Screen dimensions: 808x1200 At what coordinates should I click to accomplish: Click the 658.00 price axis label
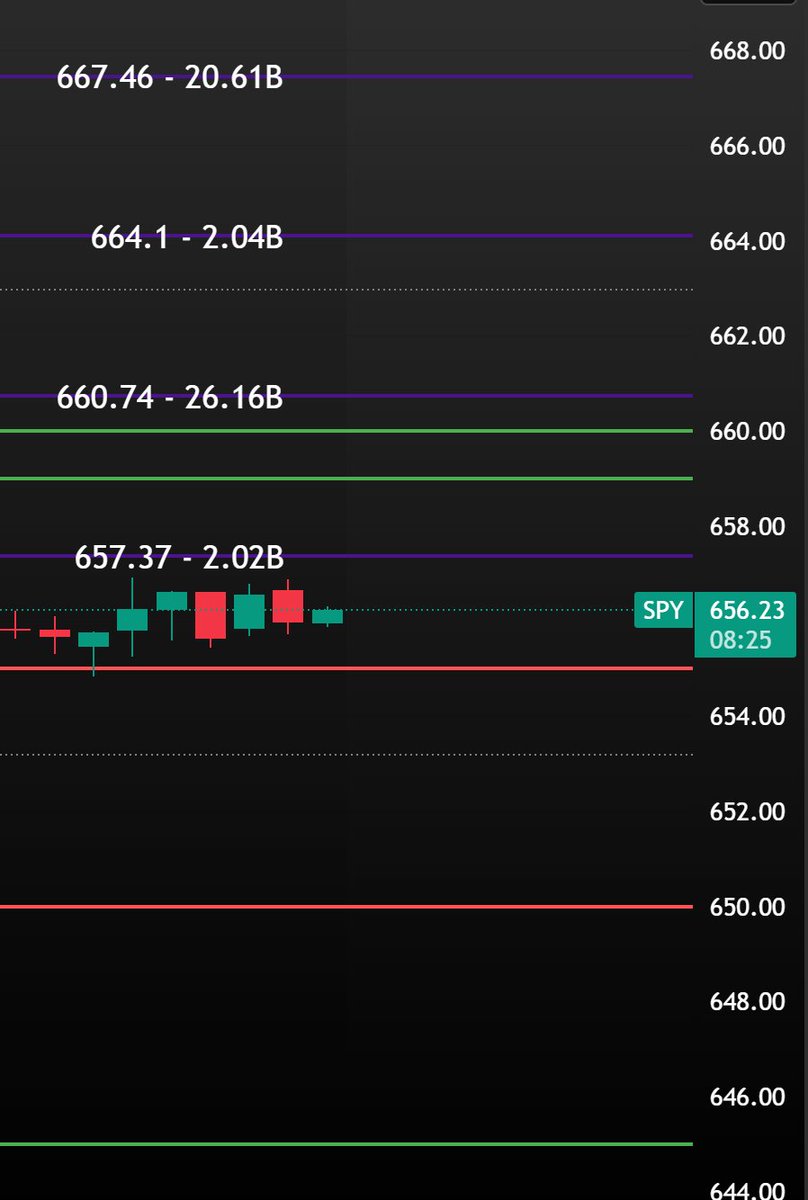[746, 526]
